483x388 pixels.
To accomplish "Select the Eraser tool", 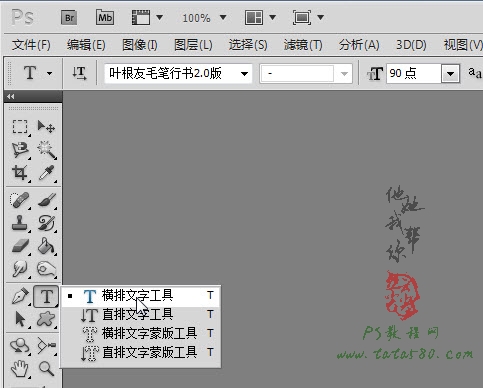I will pyautogui.click(x=20, y=246).
